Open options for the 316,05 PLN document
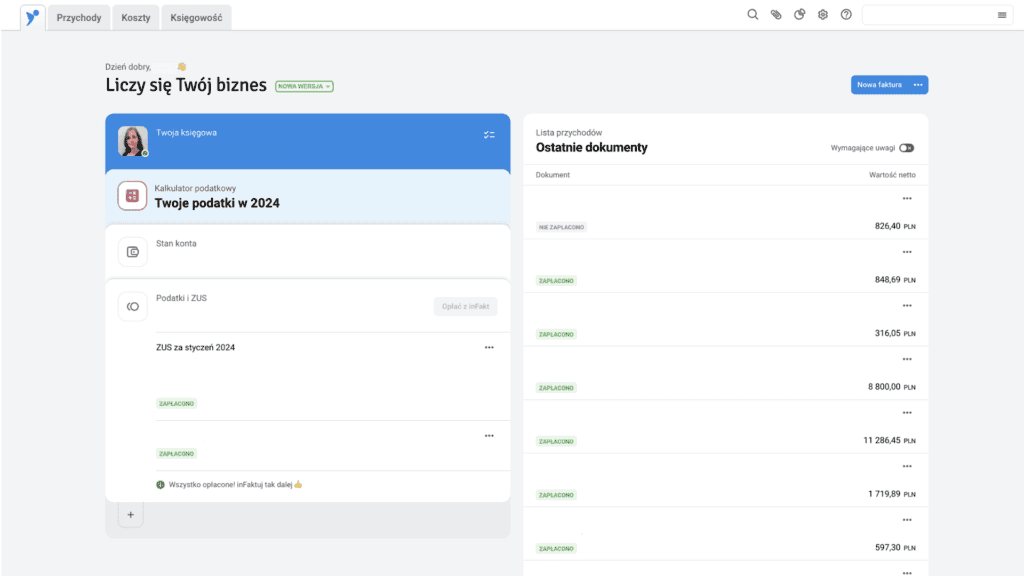This screenshot has width=1024, height=576. (907, 306)
